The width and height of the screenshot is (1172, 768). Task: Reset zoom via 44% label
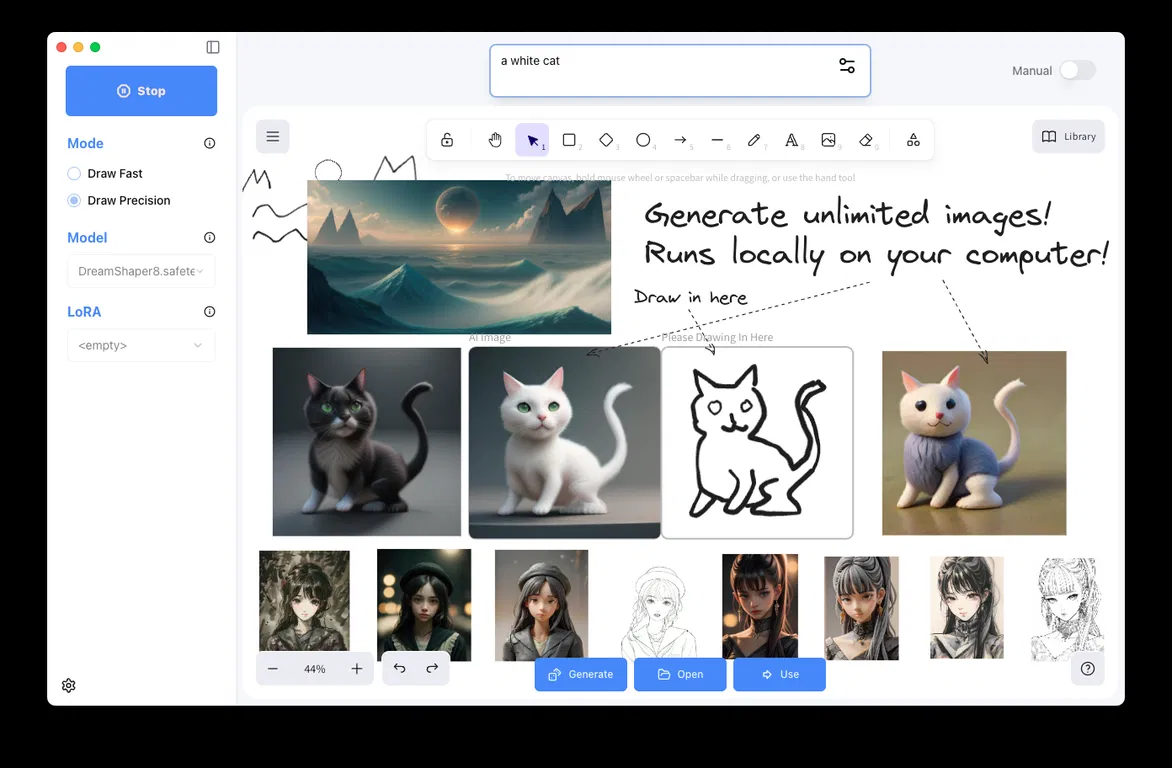pyautogui.click(x=315, y=669)
